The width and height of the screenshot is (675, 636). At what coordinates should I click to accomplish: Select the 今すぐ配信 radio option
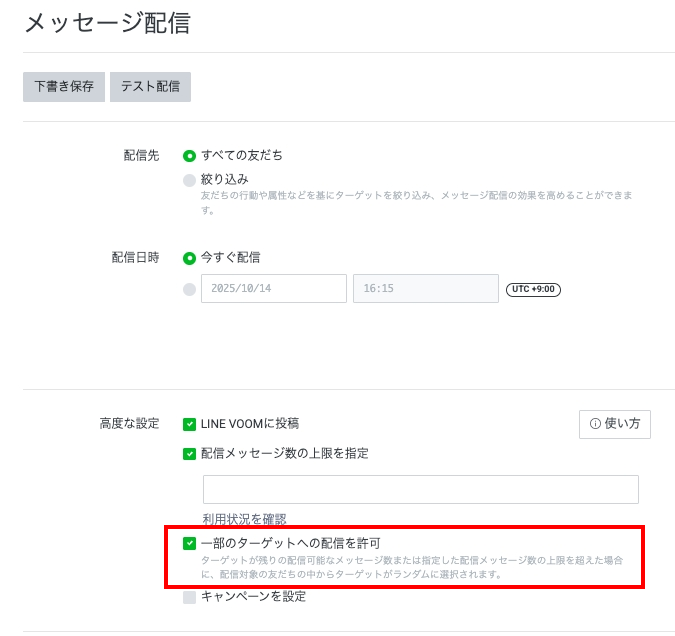(x=189, y=258)
